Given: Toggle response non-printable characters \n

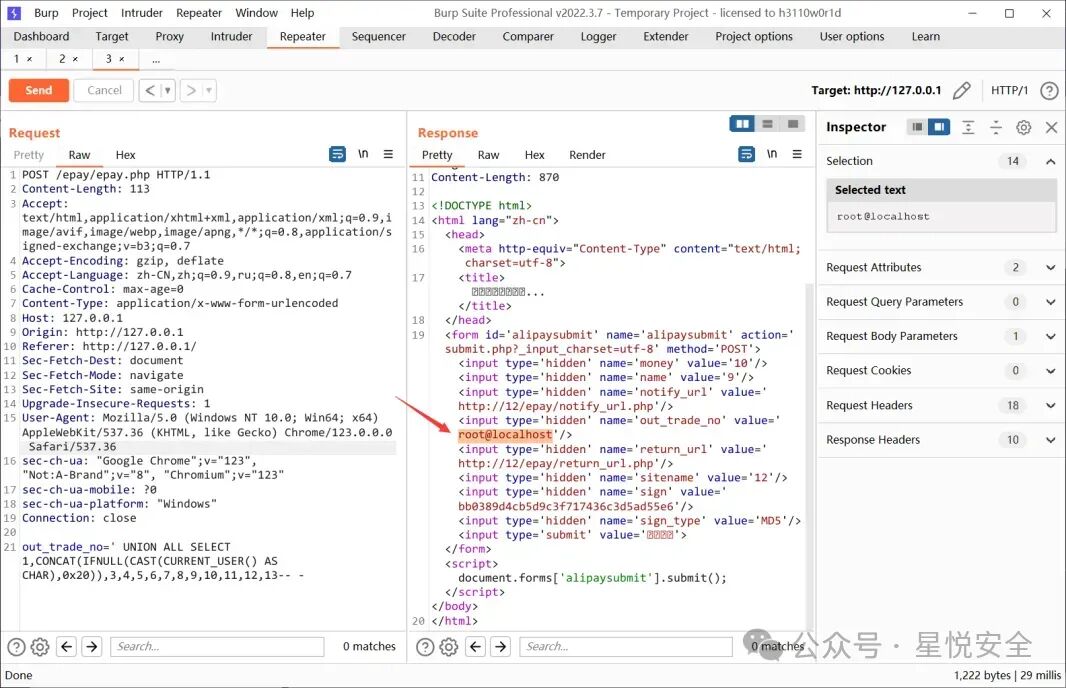Looking at the screenshot, I should [x=772, y=154].
